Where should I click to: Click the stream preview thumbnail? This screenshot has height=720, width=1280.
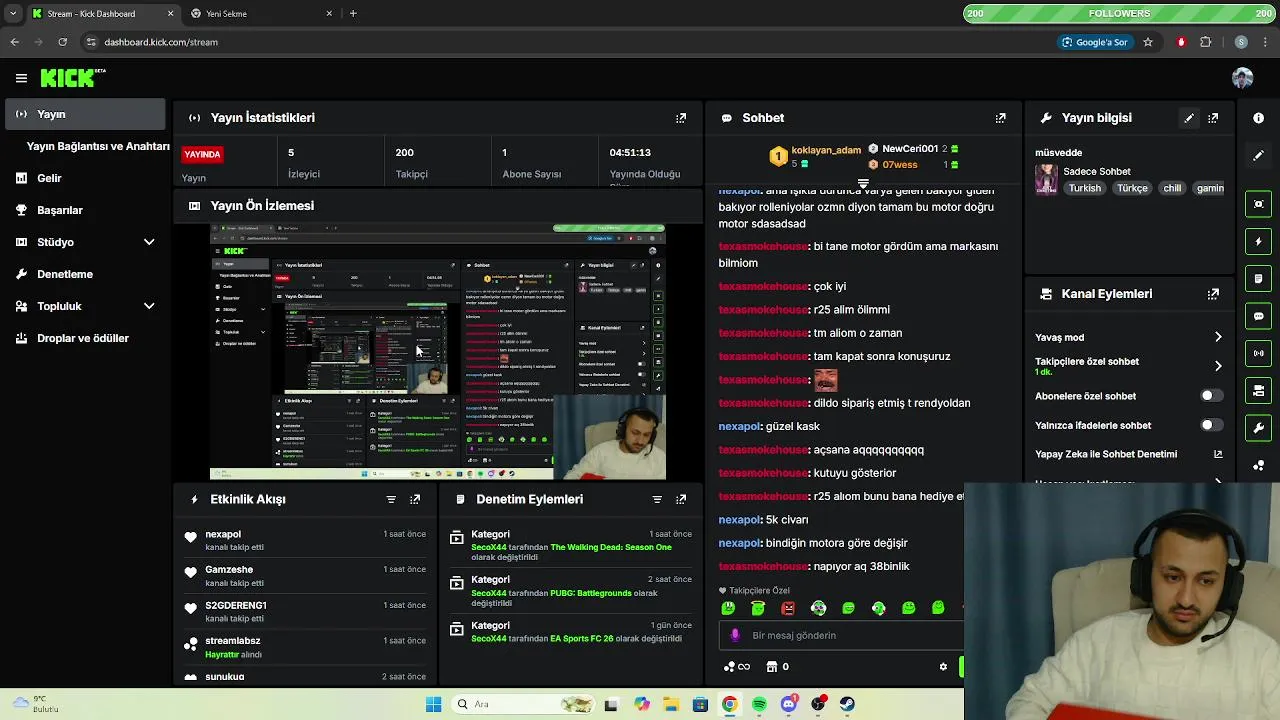(x=438, y=352)
